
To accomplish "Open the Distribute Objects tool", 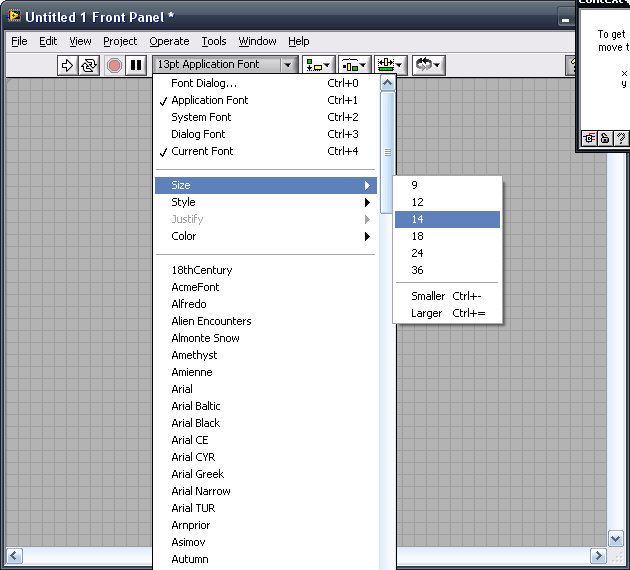I will coord(354,65).
